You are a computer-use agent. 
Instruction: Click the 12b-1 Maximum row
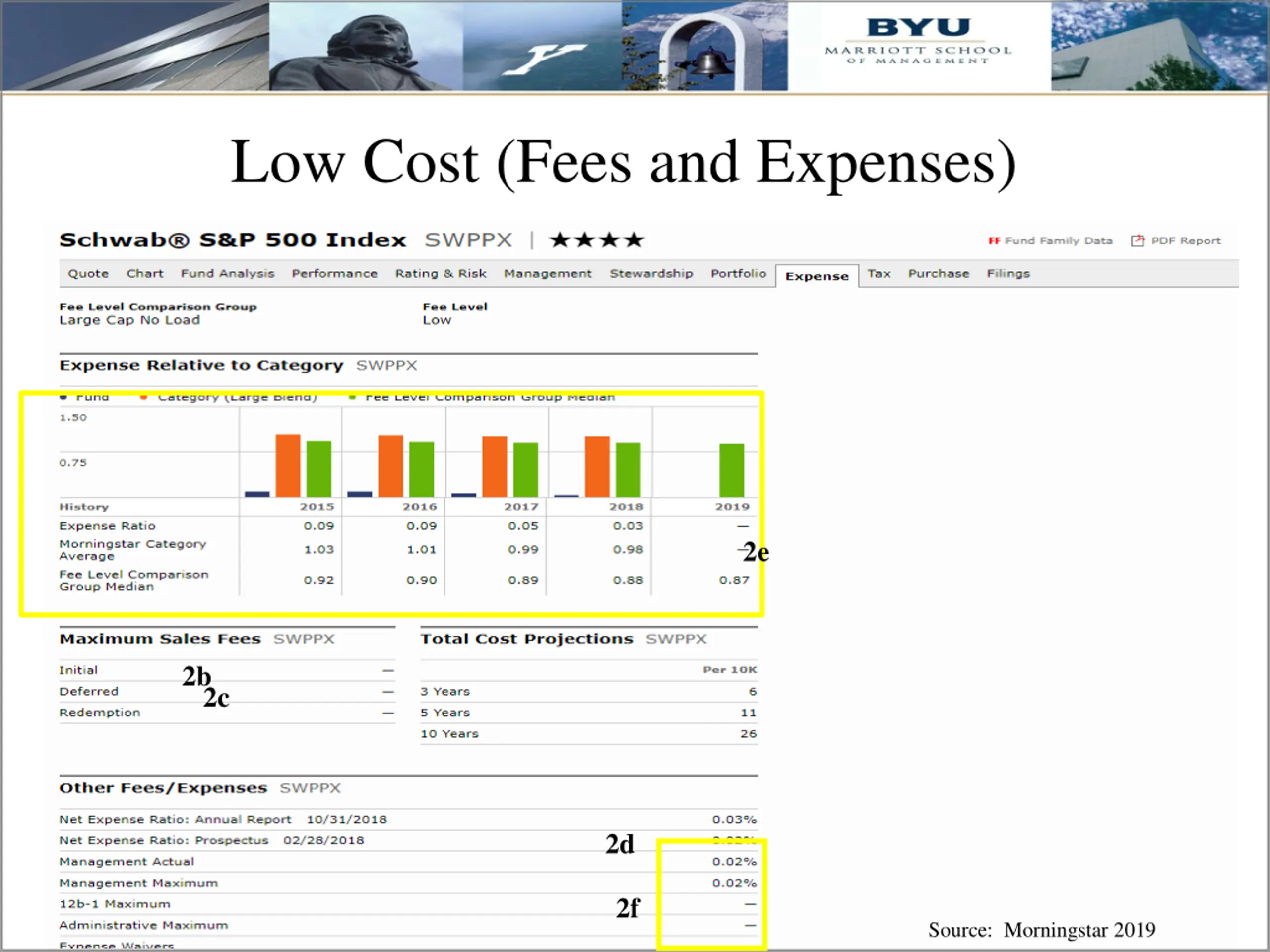tap(408, 904)
